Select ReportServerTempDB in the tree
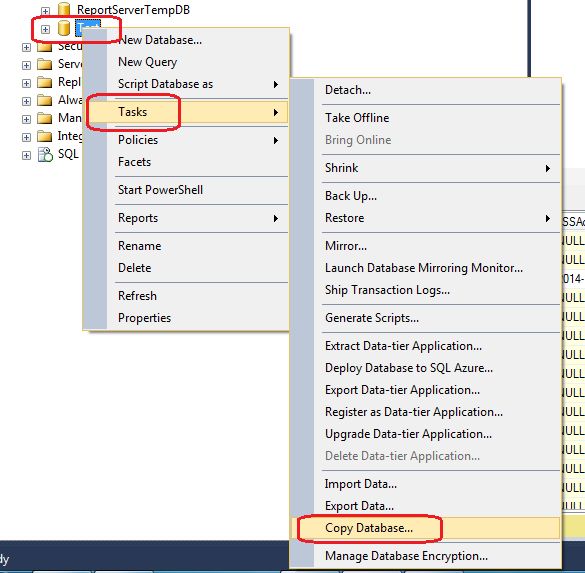The height and width of the screenshot is (573, 585). (133, 9)
